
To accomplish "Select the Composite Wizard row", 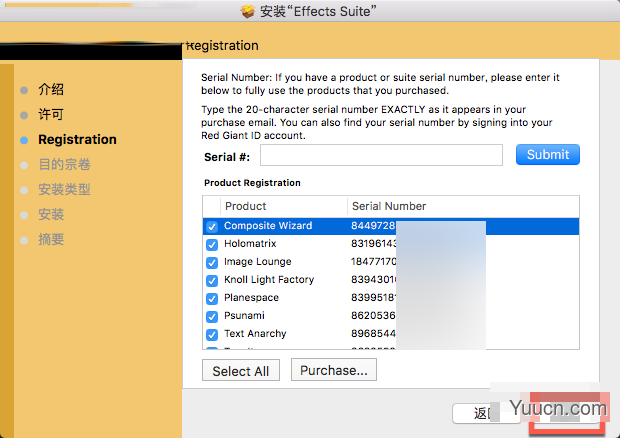I will point(391,226).
